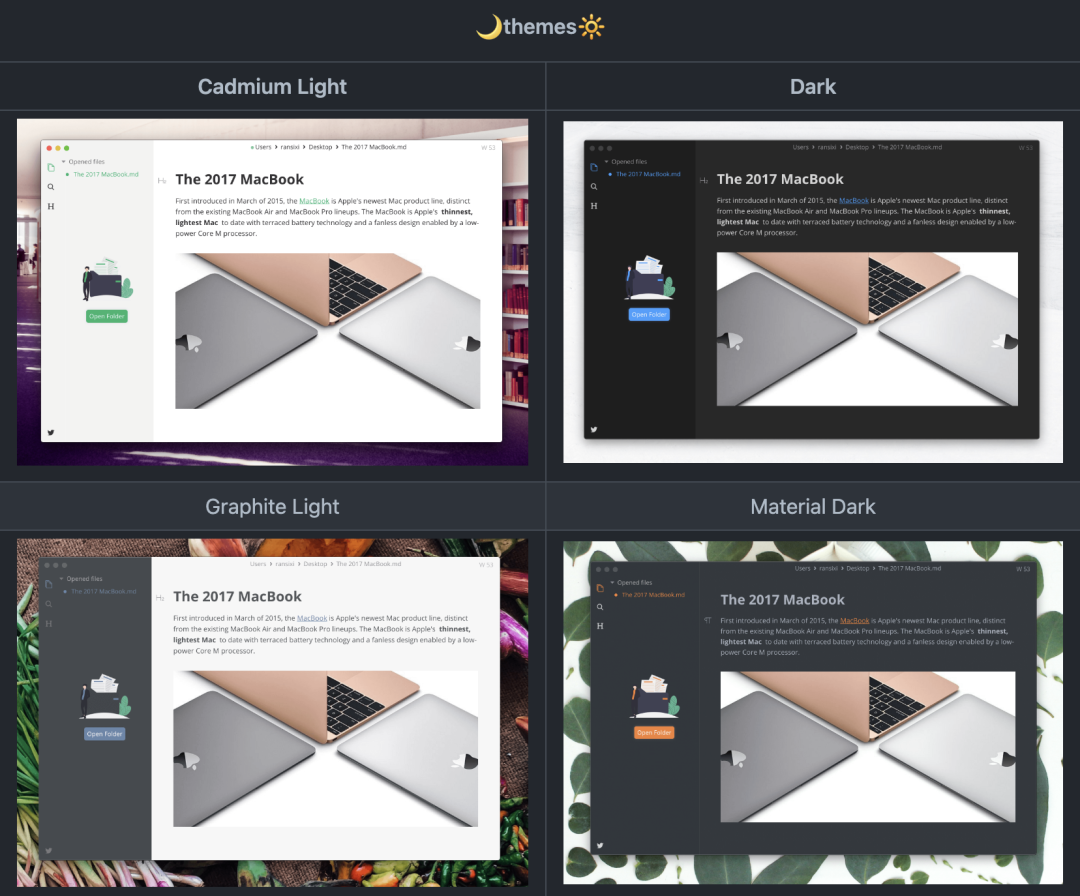The width and height of the screenshot is (1080, 896).
Task: Click 'The 2017 MacBook.md' in Dark theme breadcrumb
Action: [x=910, y=147]
